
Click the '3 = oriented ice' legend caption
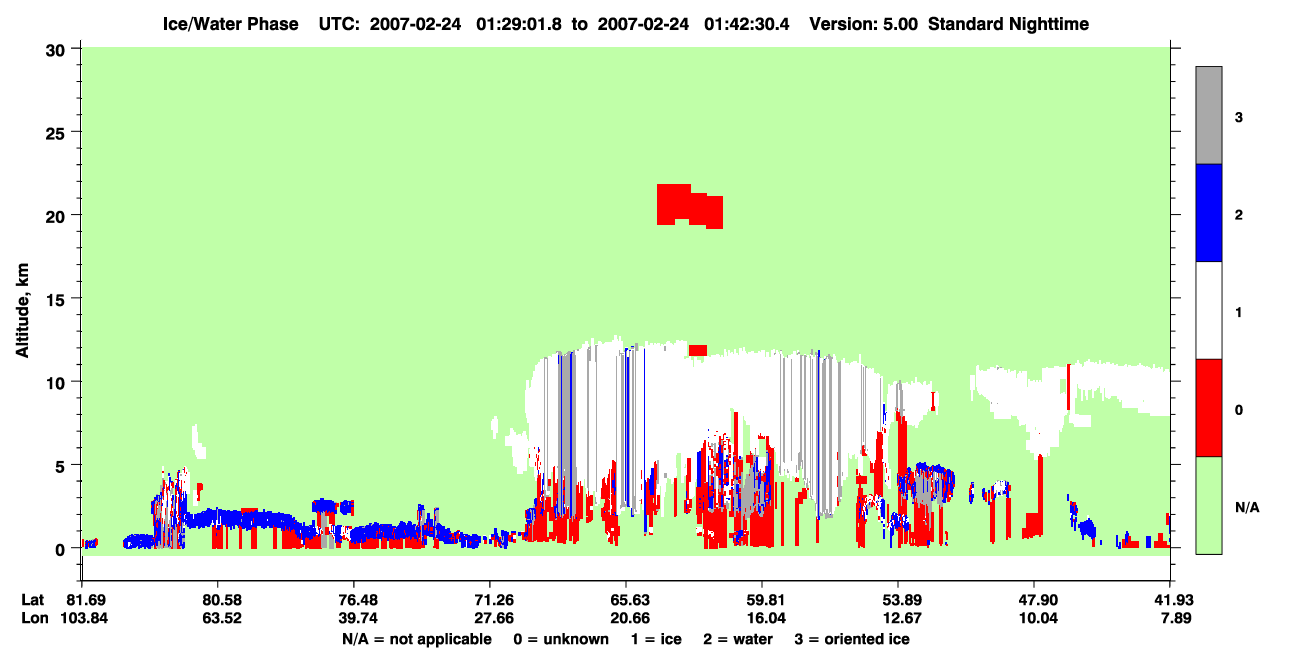coord(852,639)
